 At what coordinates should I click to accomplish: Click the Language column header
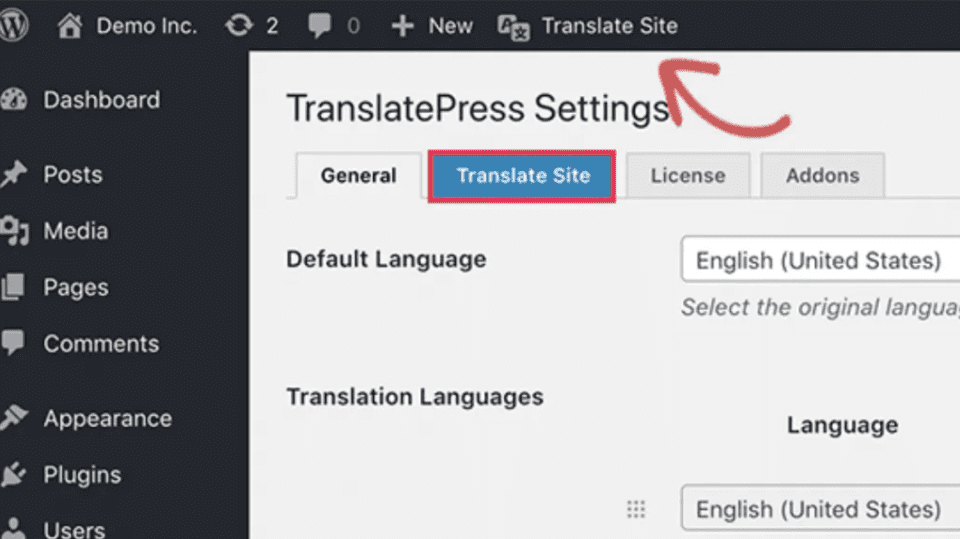(x=842, y=425)
